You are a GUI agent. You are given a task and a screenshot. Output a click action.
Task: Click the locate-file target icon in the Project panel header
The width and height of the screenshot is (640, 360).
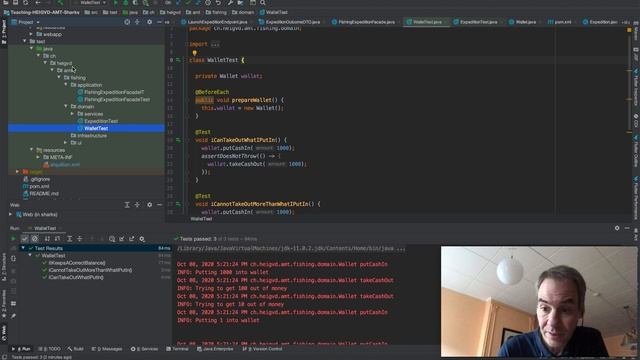click(127, 22)
